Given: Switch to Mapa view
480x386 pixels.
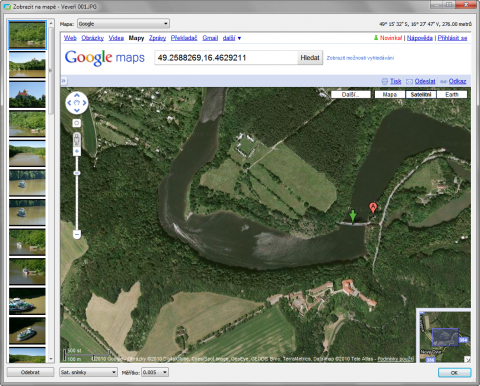Looking at the screenshot, I should point(390,94).
